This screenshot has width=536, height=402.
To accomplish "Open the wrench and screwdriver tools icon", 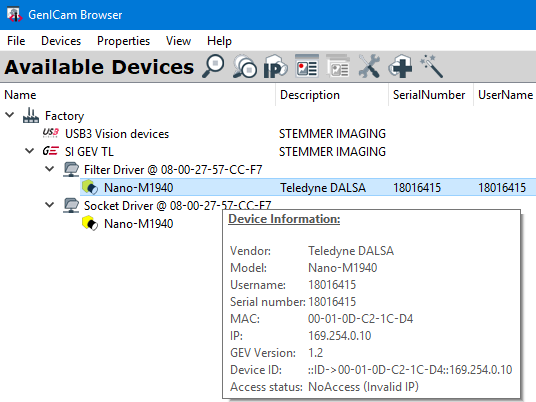I will tap(369, 66).
